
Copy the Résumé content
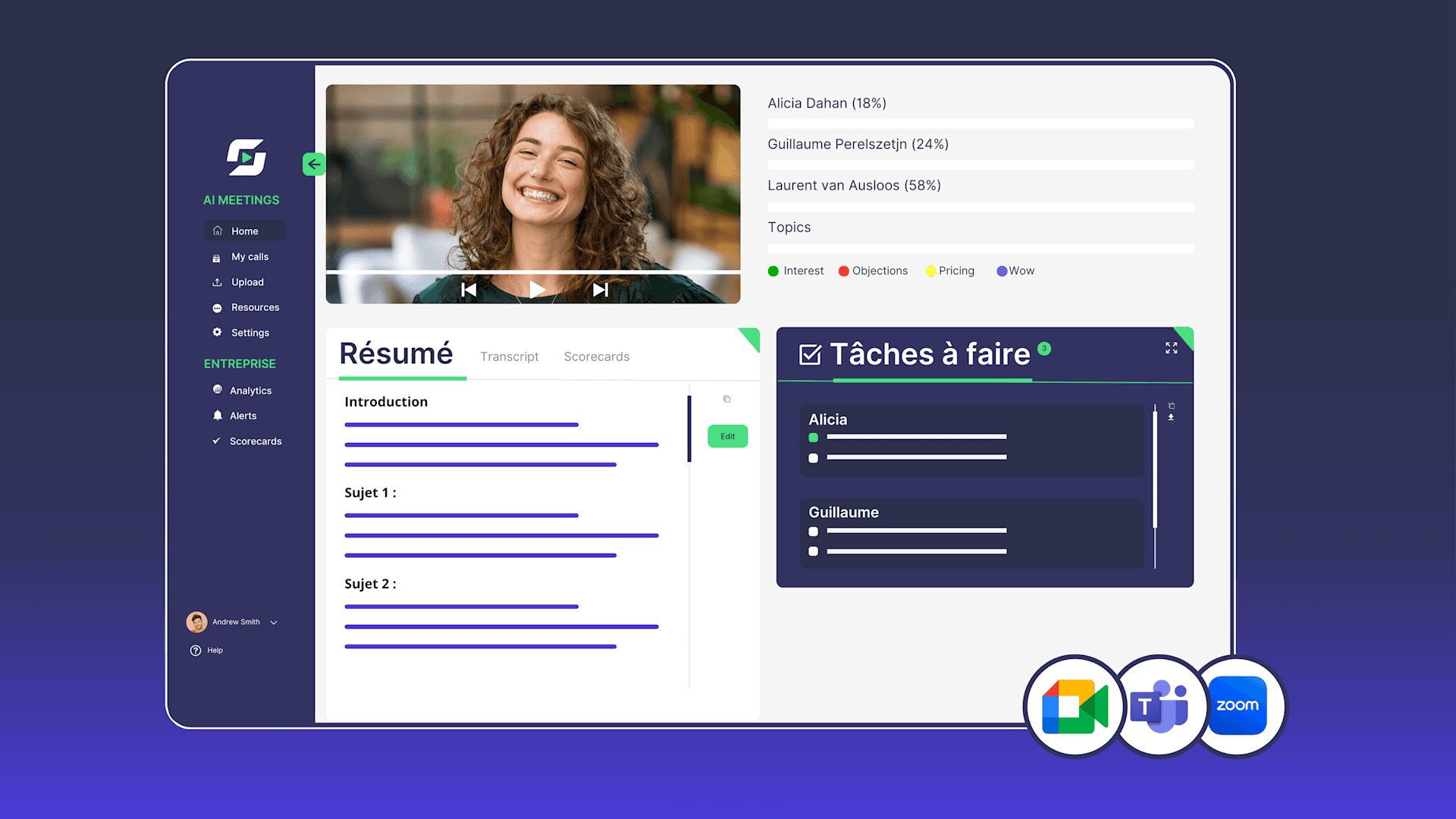(726, 398)
